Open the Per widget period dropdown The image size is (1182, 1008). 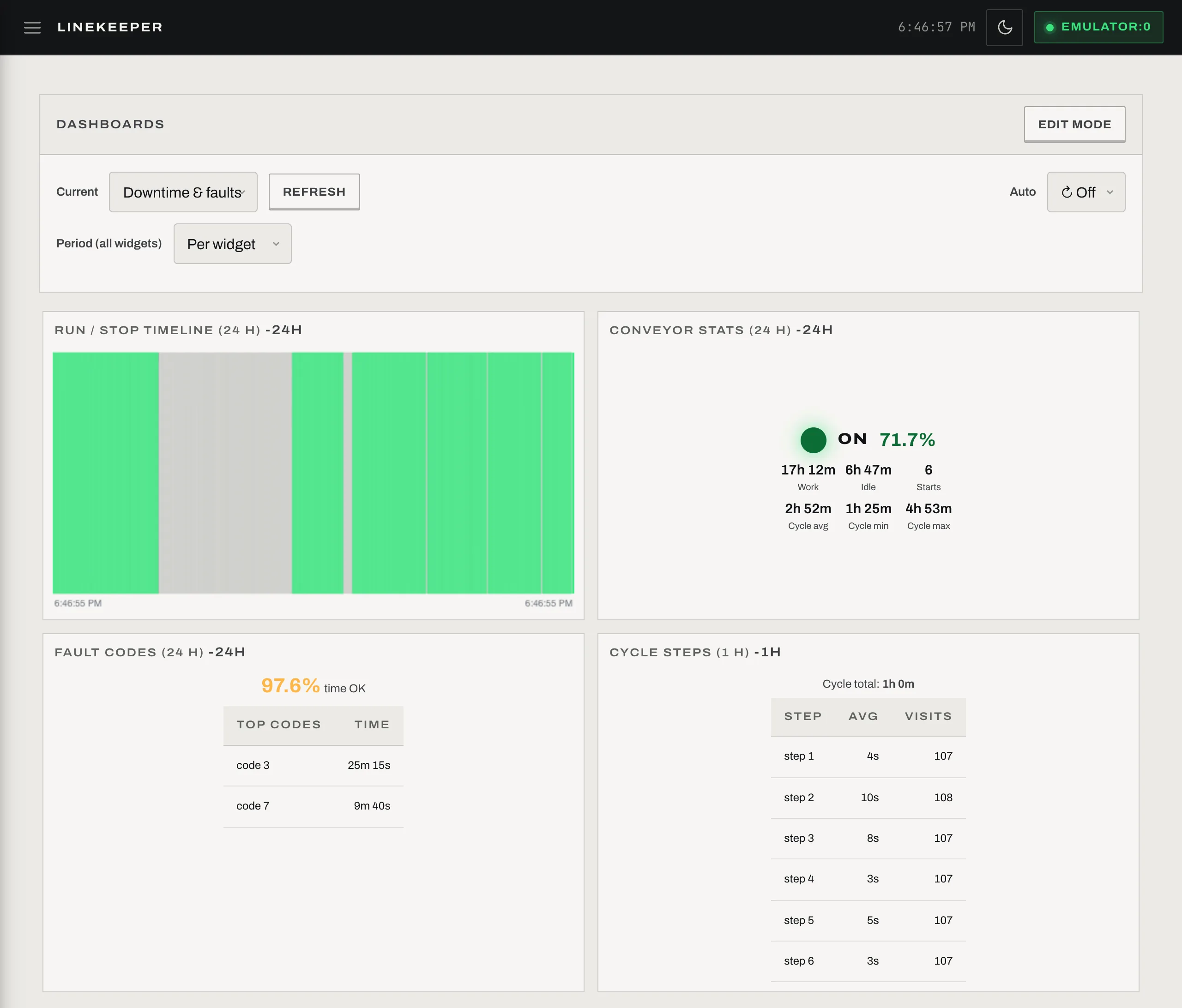click(x=233, y=244)
